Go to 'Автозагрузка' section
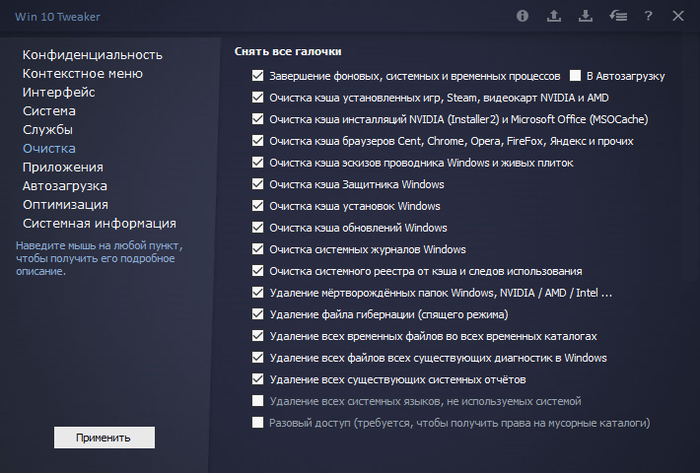700x473 pixels. coord(65,185)
